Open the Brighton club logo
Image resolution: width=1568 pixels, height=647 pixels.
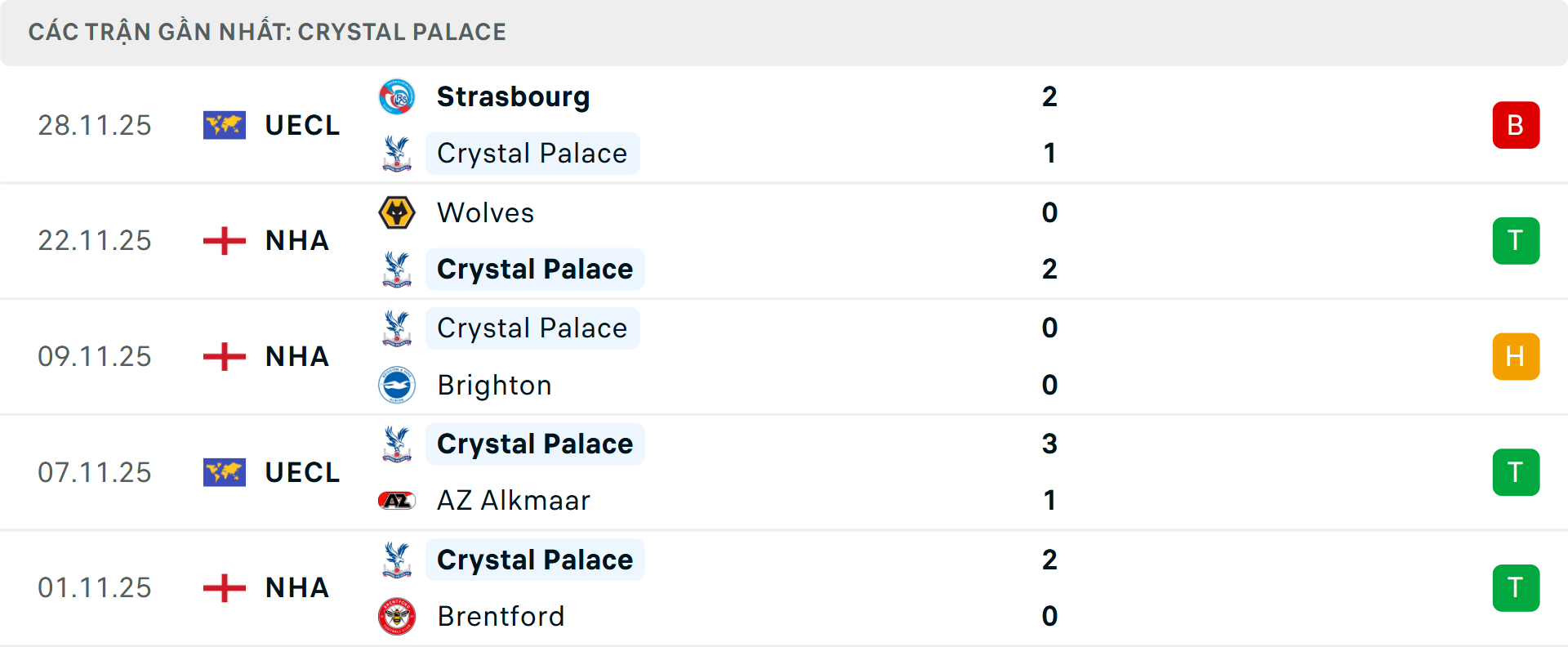tap(397, 385)
